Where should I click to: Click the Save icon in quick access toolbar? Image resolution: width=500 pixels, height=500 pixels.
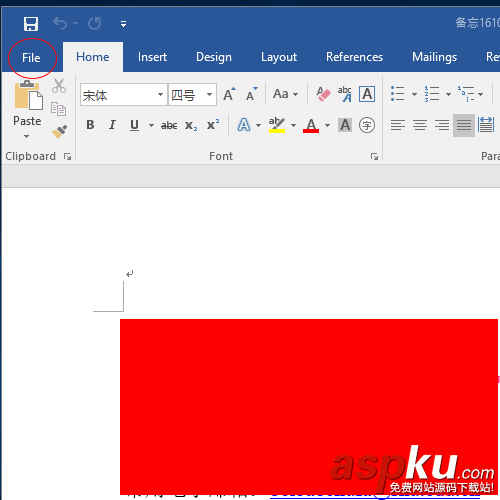click(31, 24)
